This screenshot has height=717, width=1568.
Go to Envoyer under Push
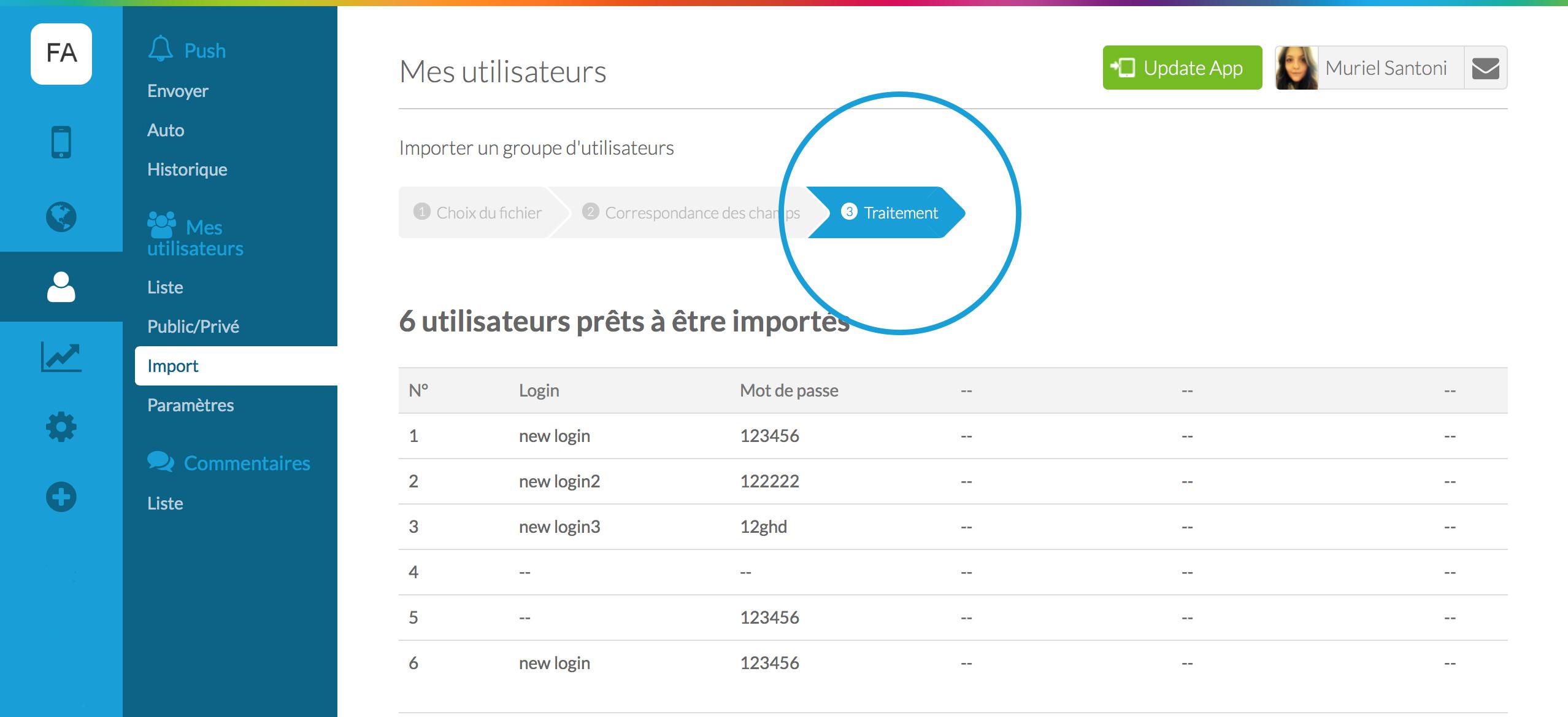[178, 91]
